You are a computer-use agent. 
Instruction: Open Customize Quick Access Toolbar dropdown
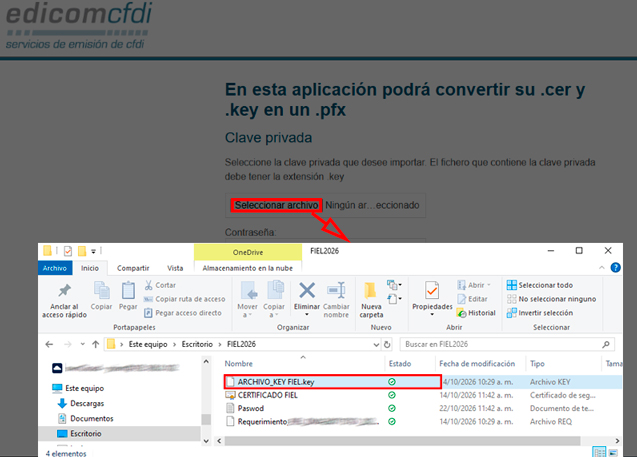[93, 251]
